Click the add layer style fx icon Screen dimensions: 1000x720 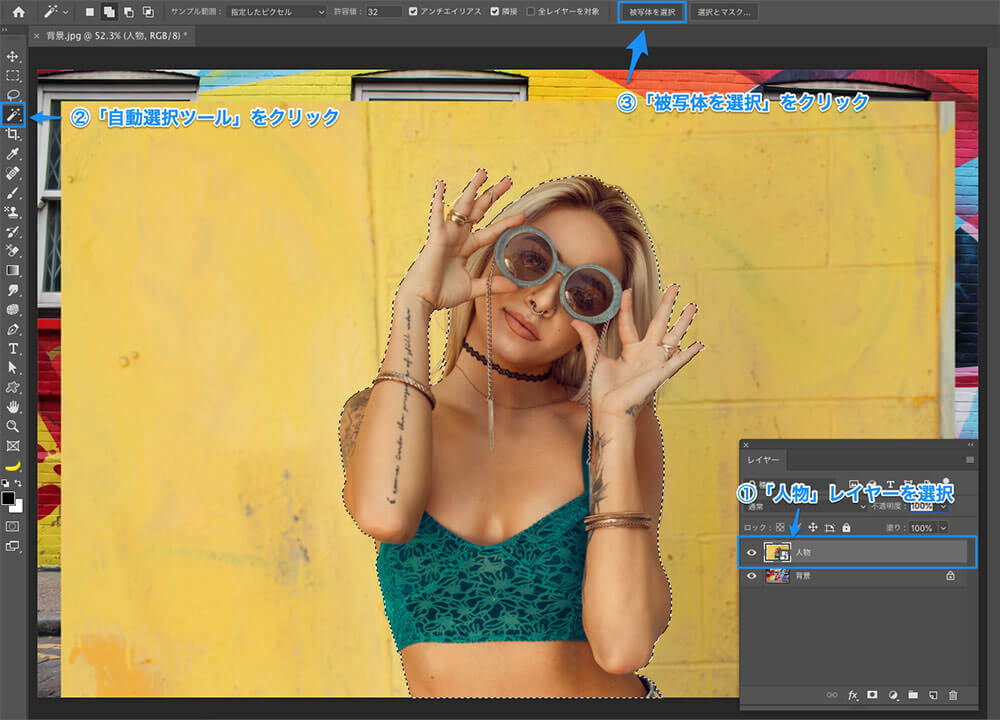pyautogui.click(x=853, y=695)
